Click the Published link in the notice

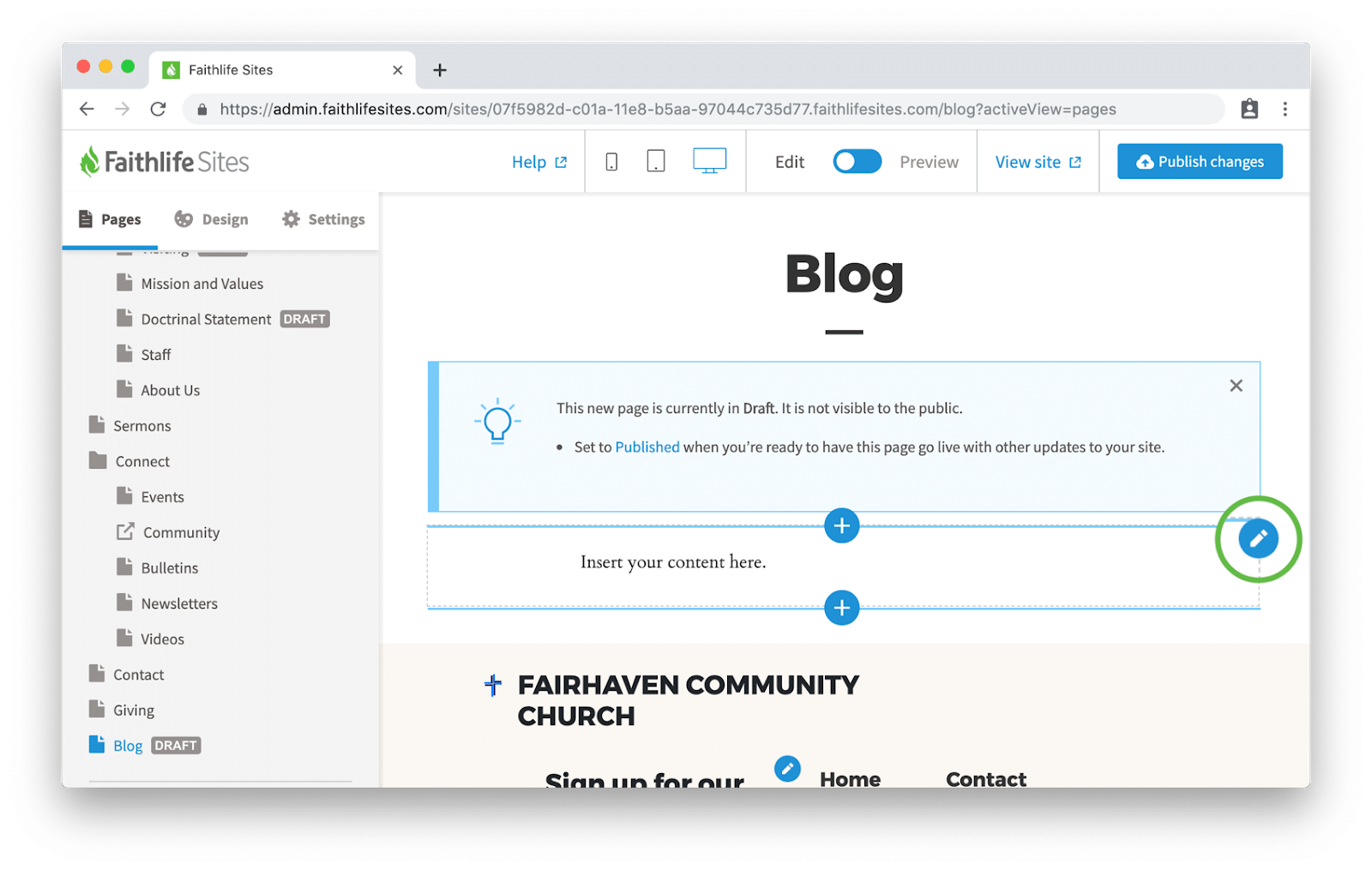[x=647, y=447]
